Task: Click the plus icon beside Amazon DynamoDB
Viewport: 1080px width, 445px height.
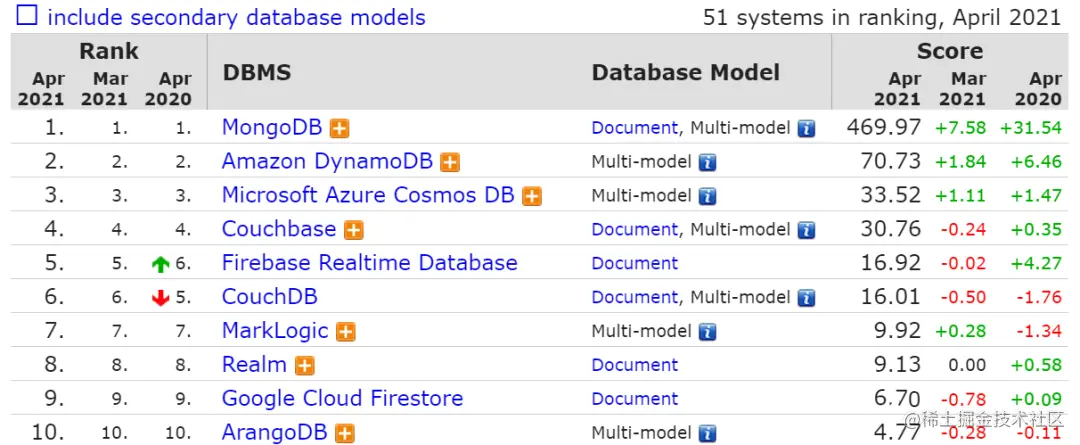Action: (450, 163)
